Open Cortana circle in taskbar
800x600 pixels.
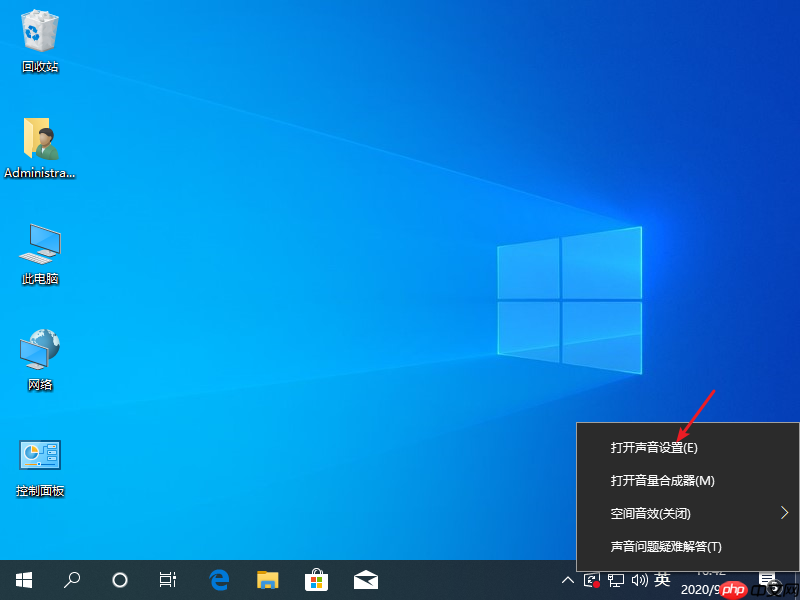click(x=120, y=580)
